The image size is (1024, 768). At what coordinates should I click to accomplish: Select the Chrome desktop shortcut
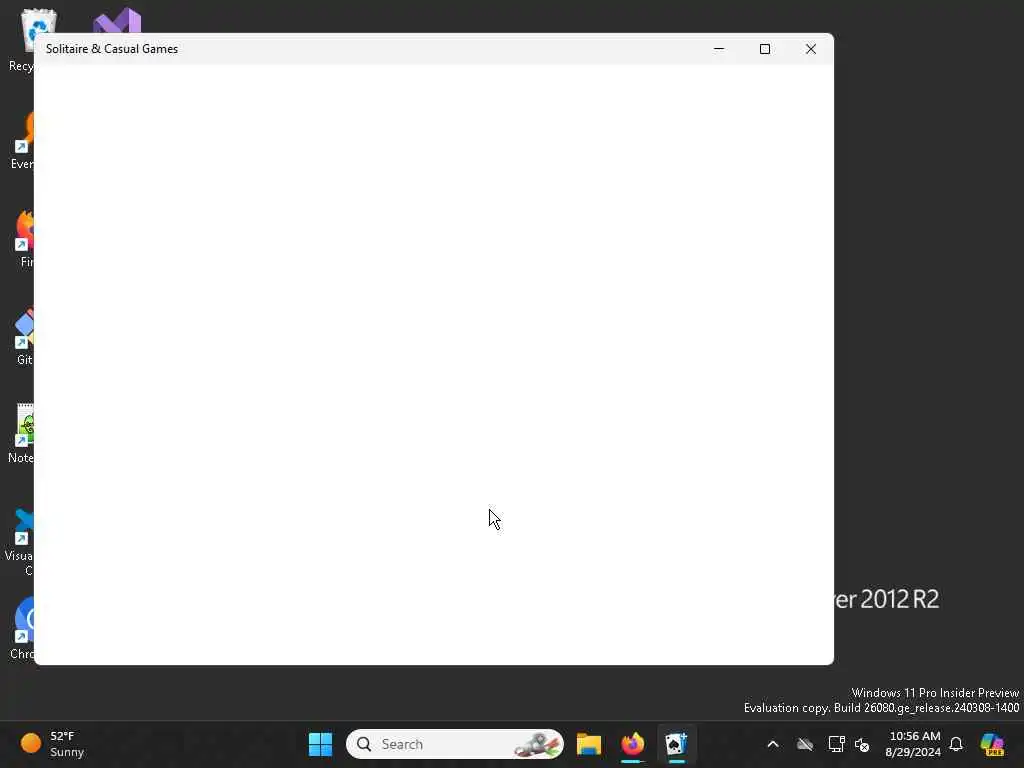(22, 628)
